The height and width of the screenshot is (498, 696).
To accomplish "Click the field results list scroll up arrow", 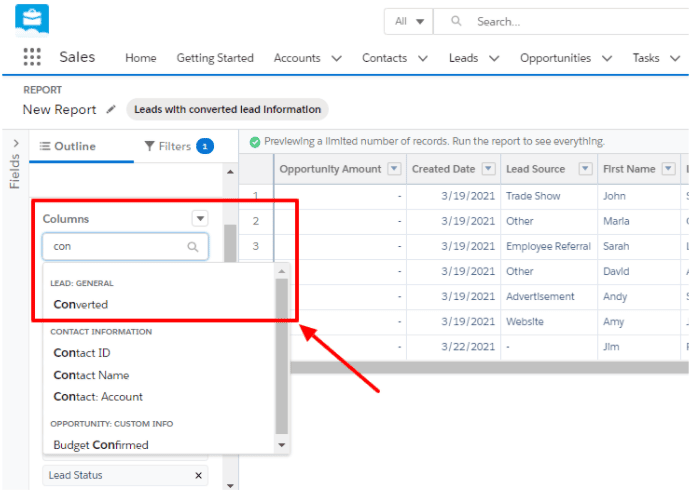I will point(281,271).
